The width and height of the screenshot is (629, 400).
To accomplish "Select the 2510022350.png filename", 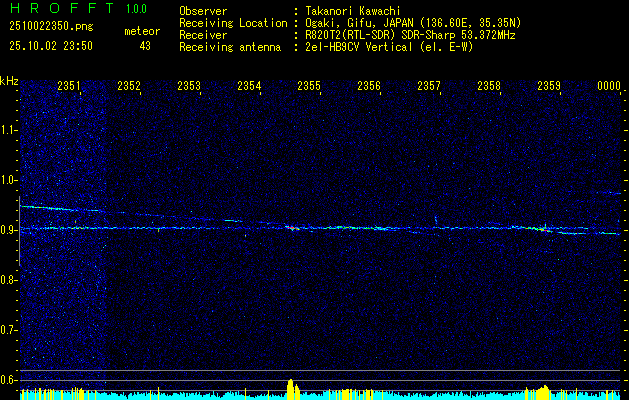I will point(49,27).
